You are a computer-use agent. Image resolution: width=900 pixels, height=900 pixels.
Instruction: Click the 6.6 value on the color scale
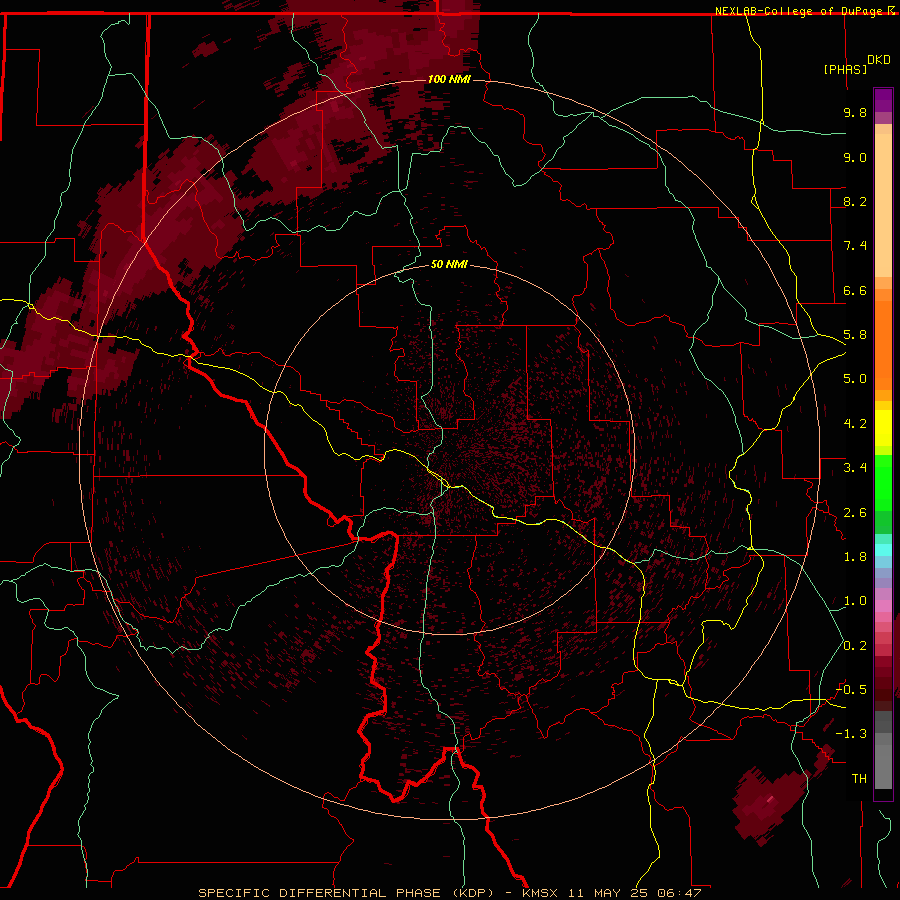tap(855, 290)
